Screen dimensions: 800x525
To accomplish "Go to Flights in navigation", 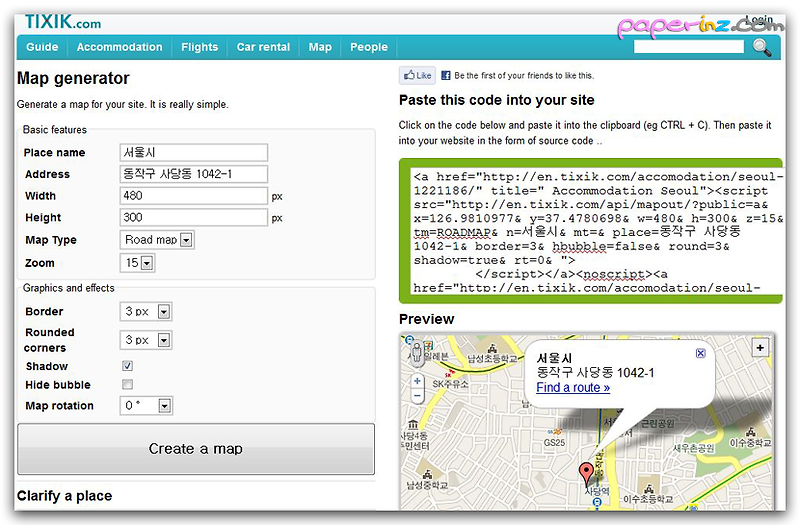I will coord(199,47).
